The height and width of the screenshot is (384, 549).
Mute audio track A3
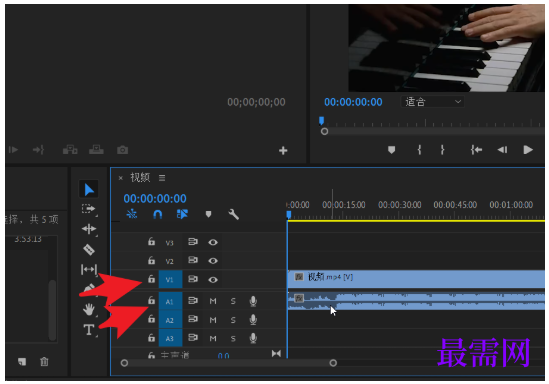213,338
